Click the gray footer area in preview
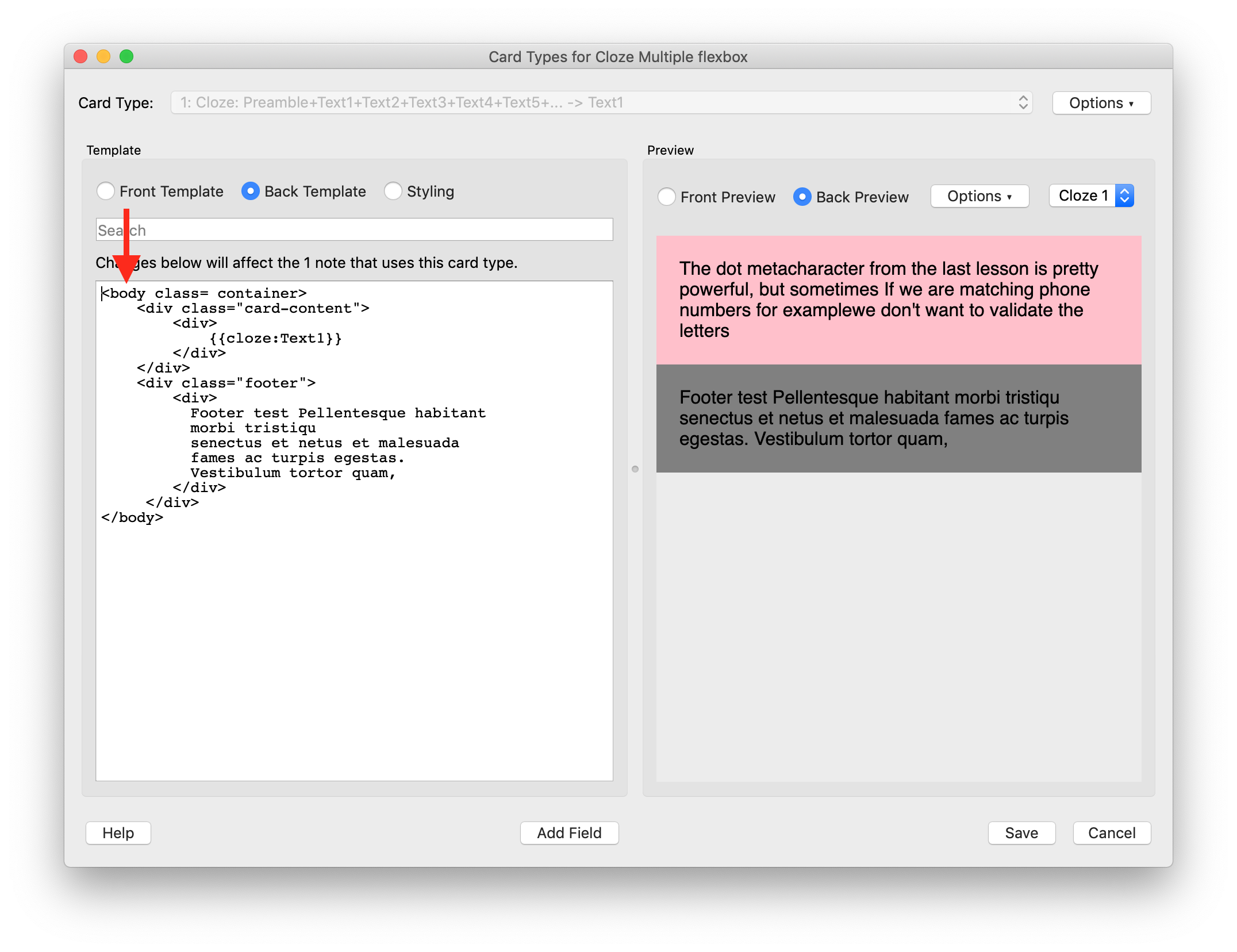This screenshot has height=952, width=1237. pos(898,419)
